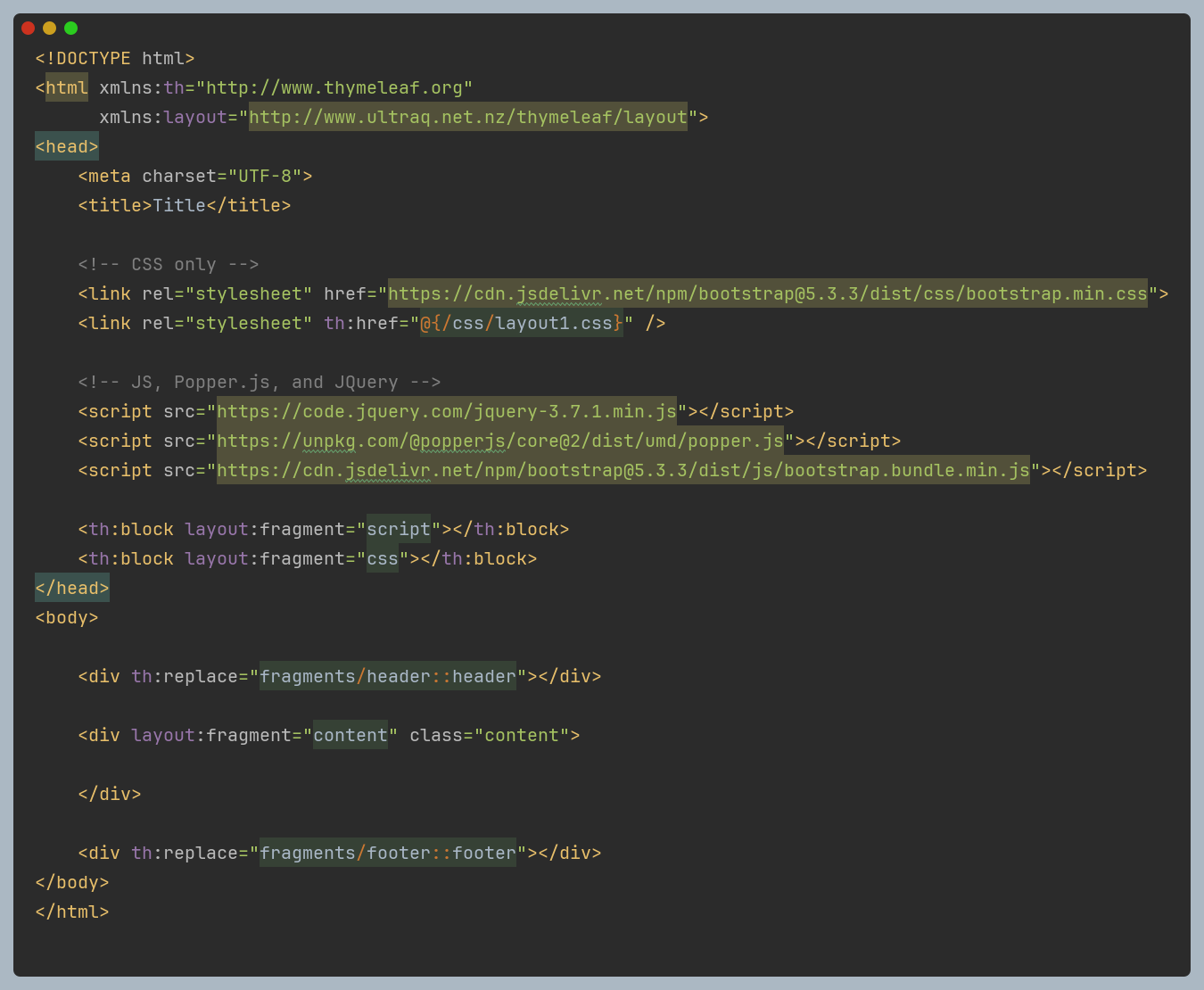Click the <!DOCTYPE html> declaration

coord(115,58)
